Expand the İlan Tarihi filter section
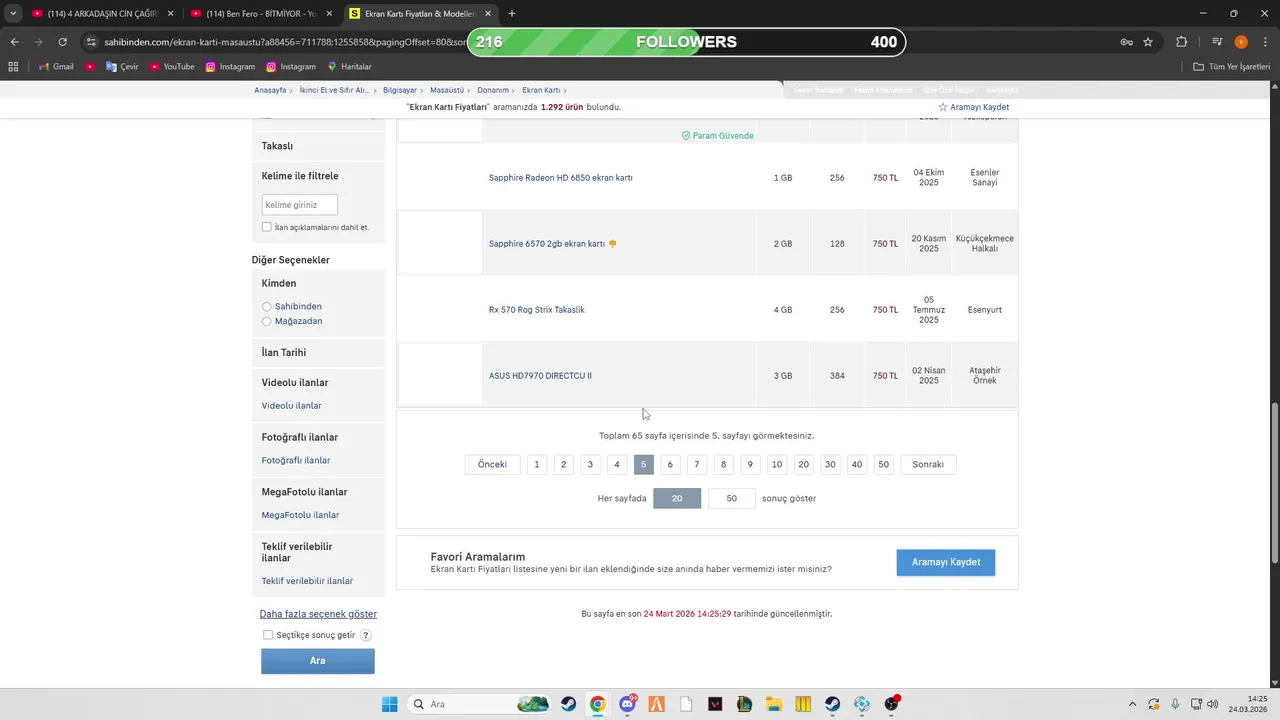 [318, 353]
